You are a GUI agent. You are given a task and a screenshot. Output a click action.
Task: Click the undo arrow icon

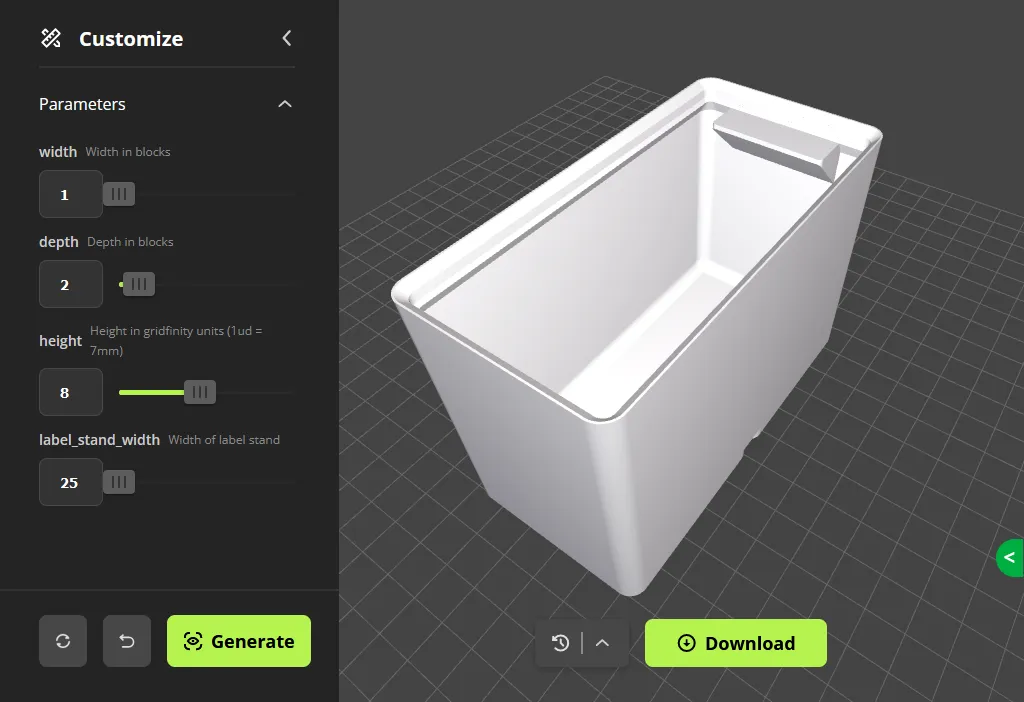pos(126,640)
